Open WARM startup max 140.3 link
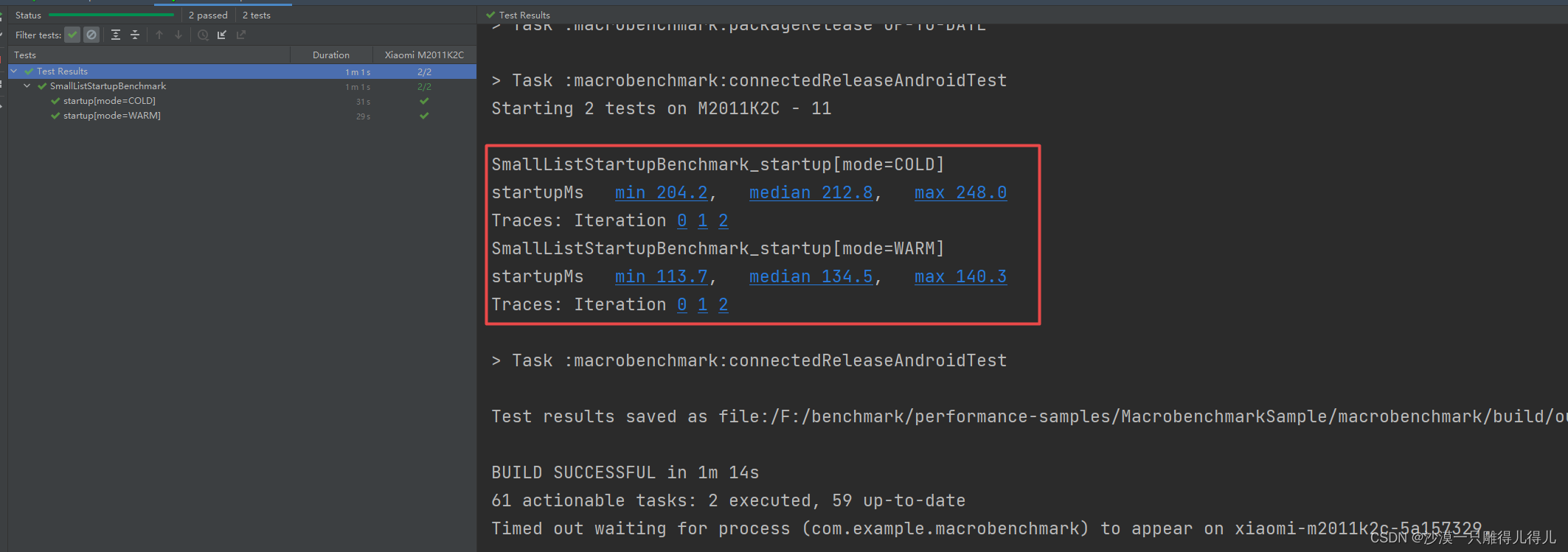 pos(960,276)
